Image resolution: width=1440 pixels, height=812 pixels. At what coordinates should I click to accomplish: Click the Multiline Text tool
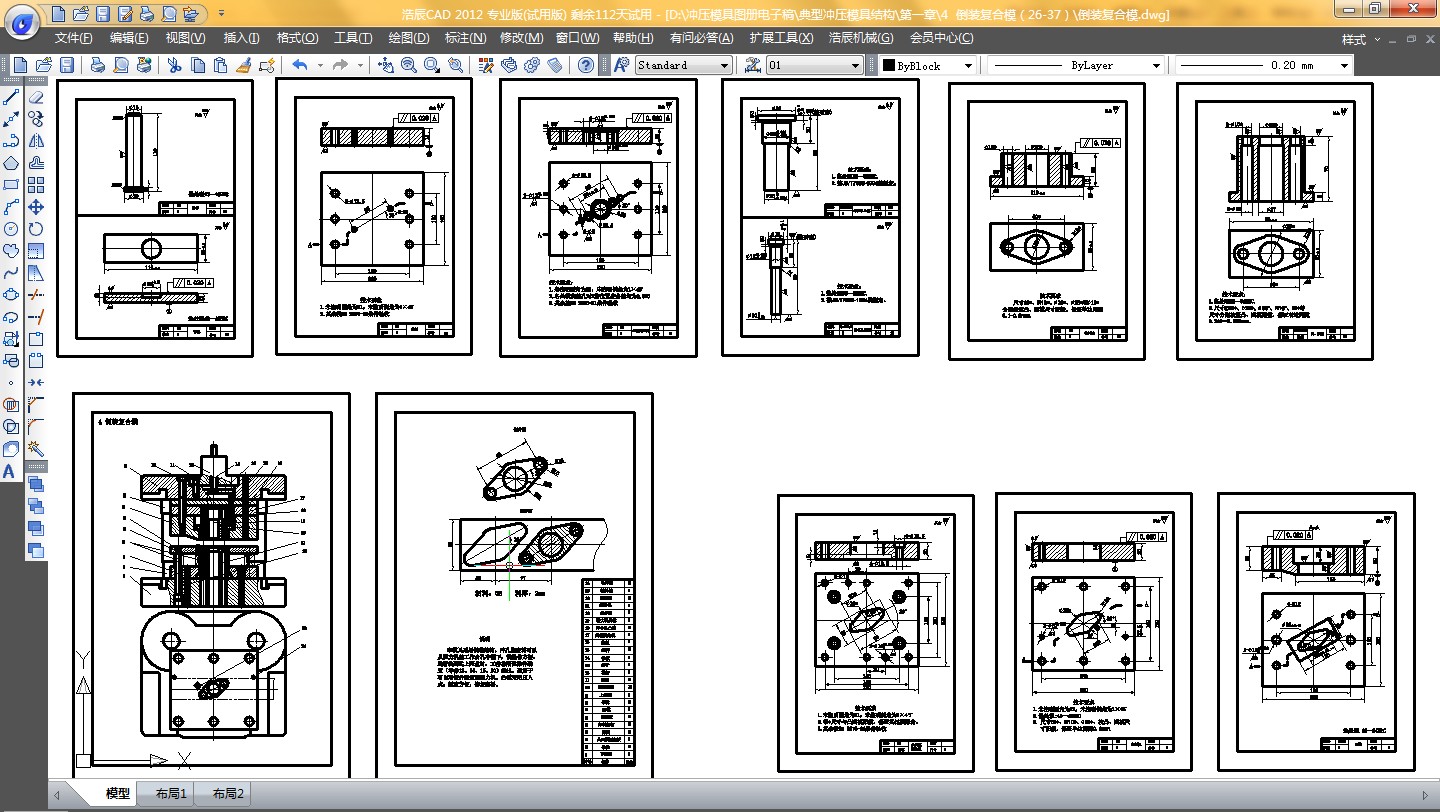pyautogui.click(x=10, y=471)
